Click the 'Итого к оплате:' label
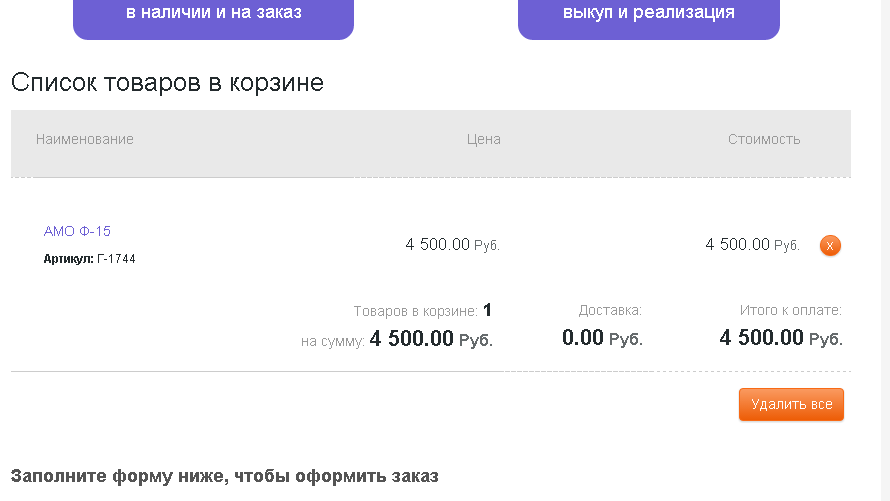890x501 pixels. (790, 311)
